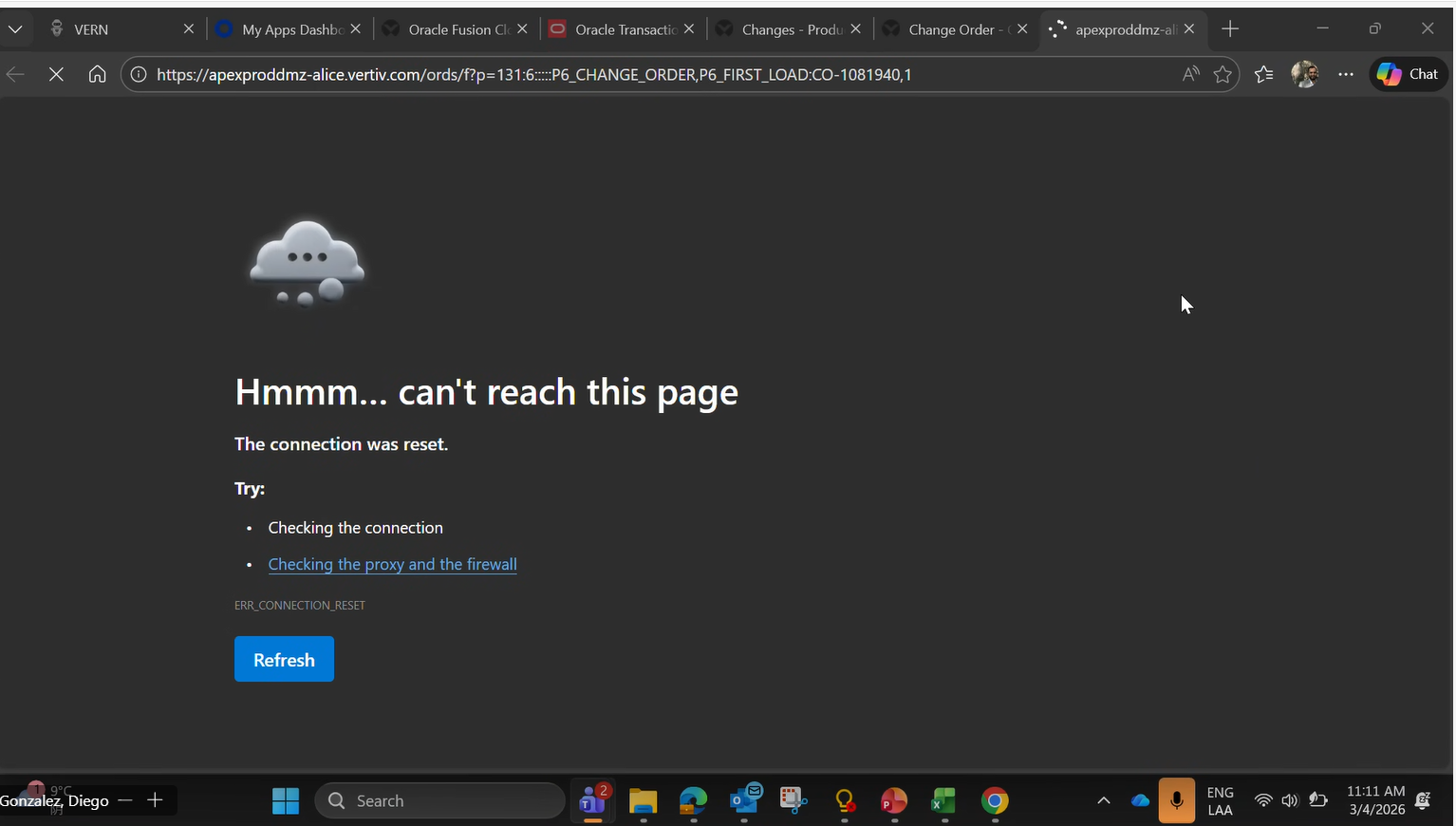This screenshot has width=1456, height=826.
Task: Stop loading the page with X icon
Action: point(56,74)
